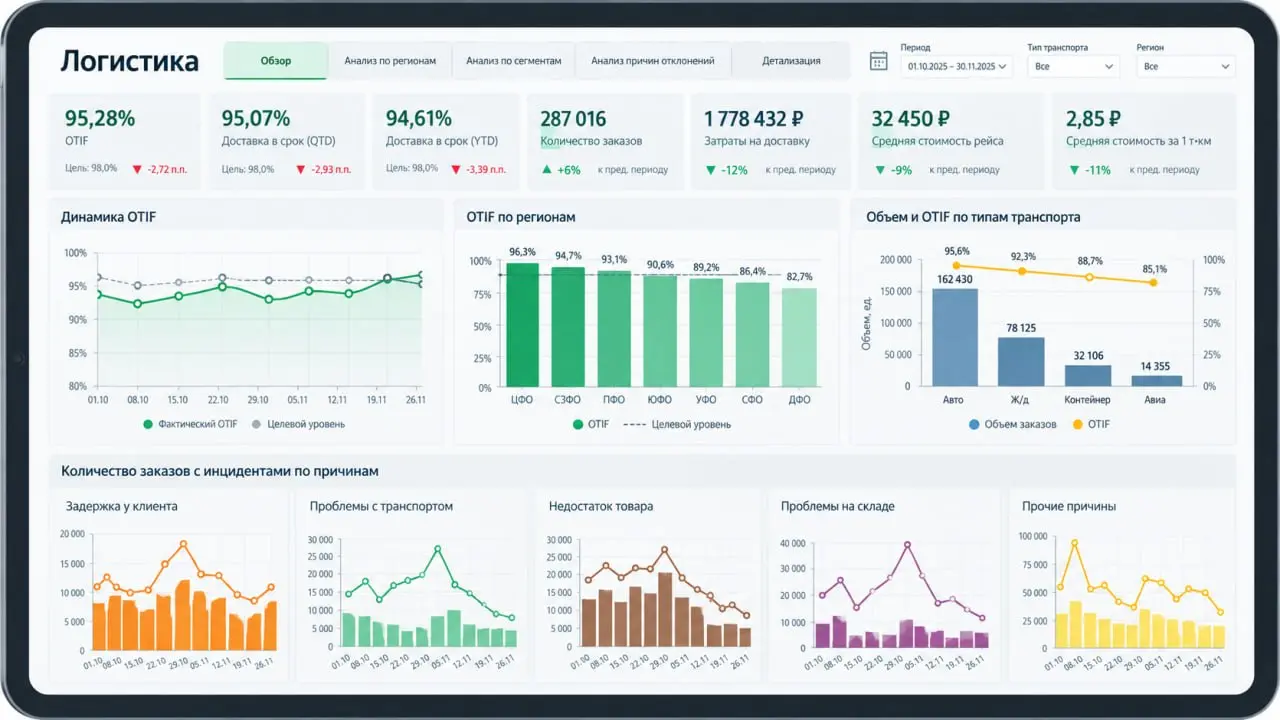Click the Задержка у клиента chart title
The image size is (1280, 720).
(x=122, y=506)
